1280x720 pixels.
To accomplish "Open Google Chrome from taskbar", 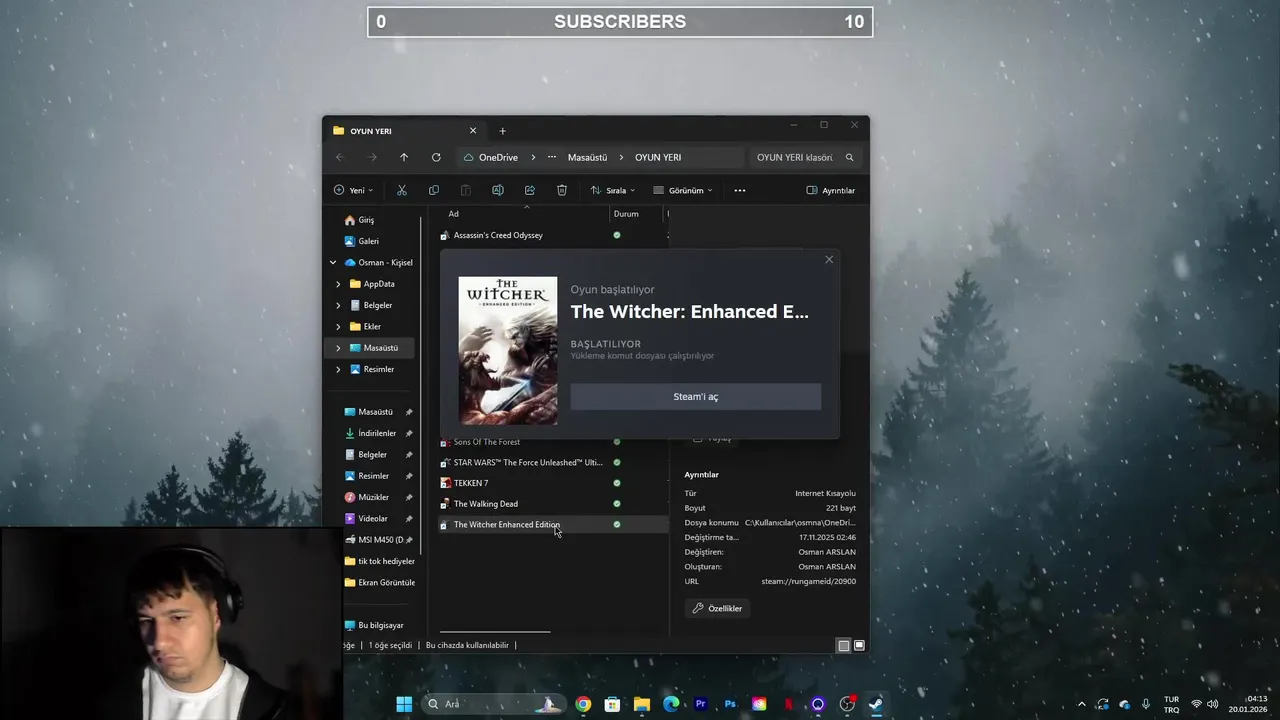I will 583,704.
